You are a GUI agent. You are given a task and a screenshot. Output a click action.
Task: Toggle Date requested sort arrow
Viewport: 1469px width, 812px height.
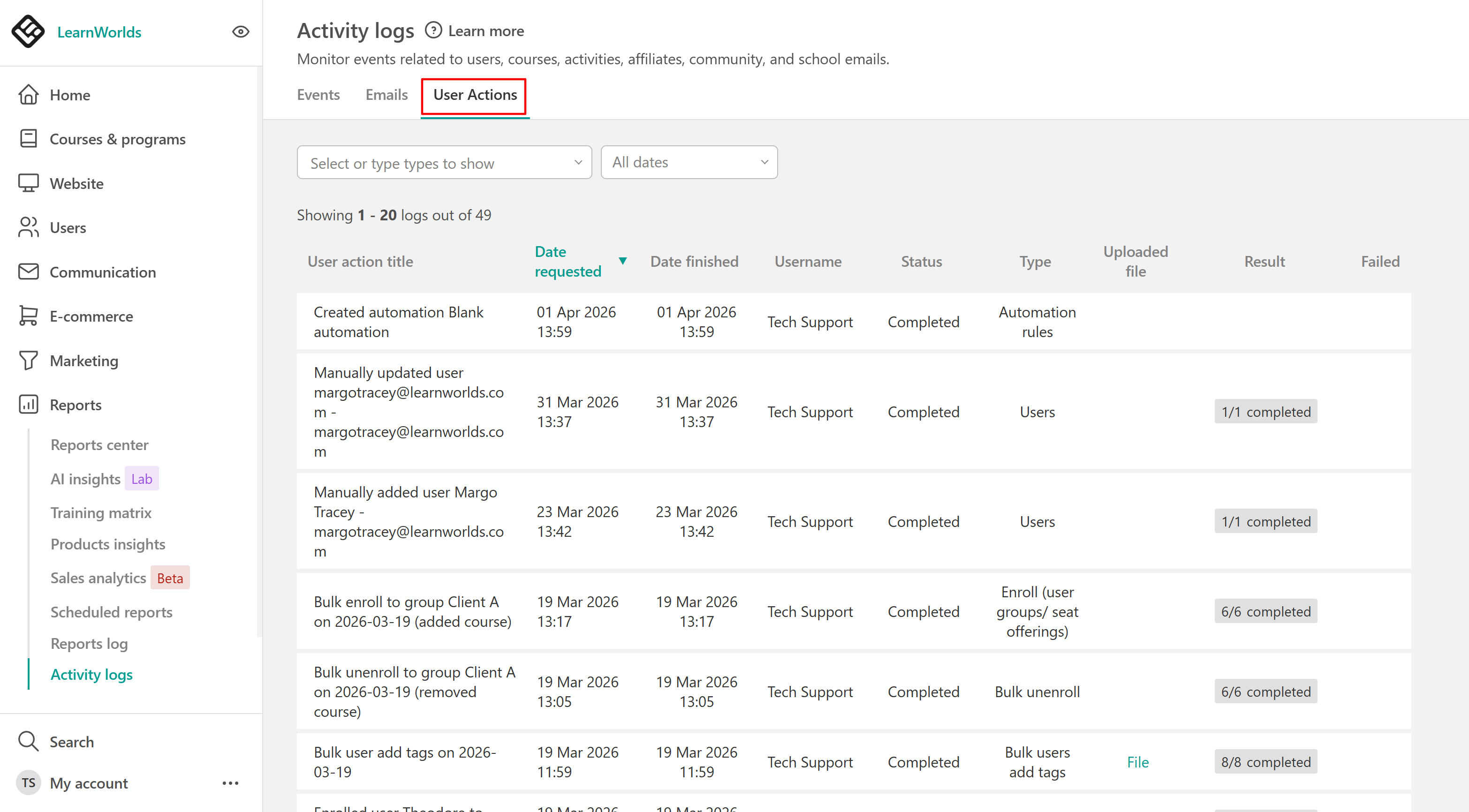tap(623, 261)
